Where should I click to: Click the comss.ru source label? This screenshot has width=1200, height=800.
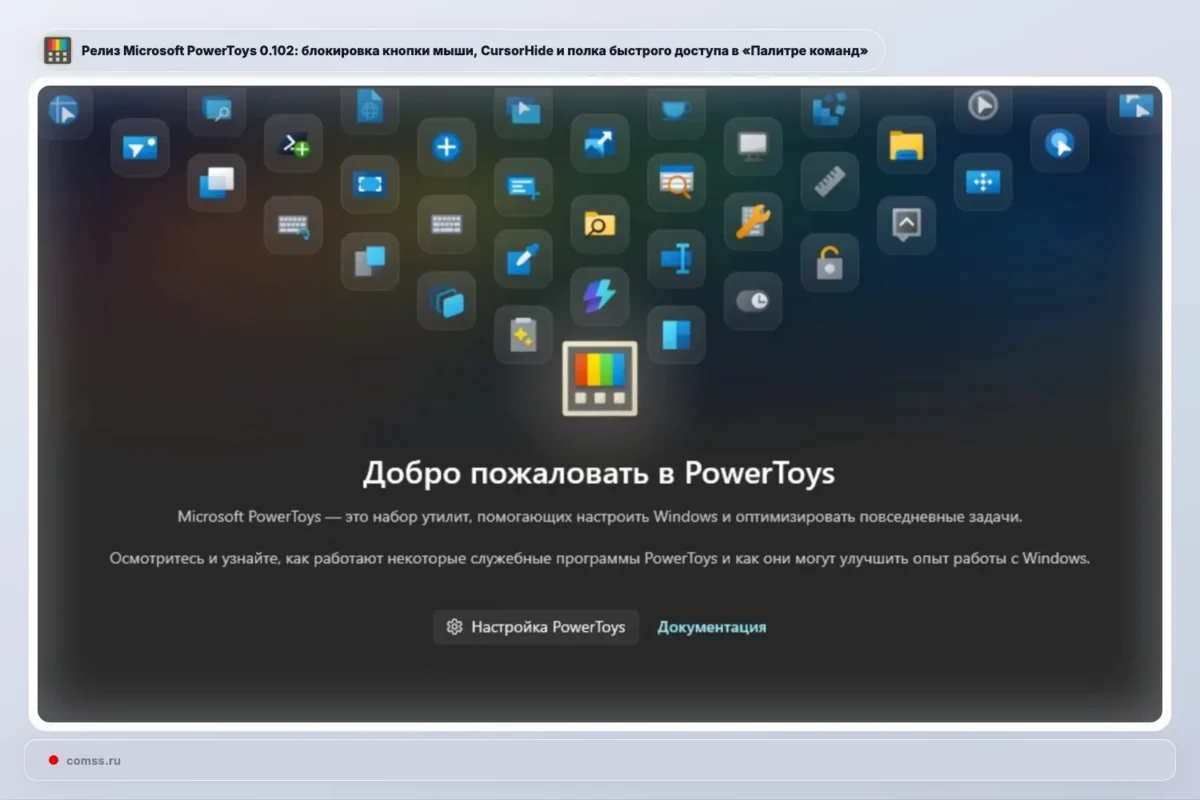point(93,760)
